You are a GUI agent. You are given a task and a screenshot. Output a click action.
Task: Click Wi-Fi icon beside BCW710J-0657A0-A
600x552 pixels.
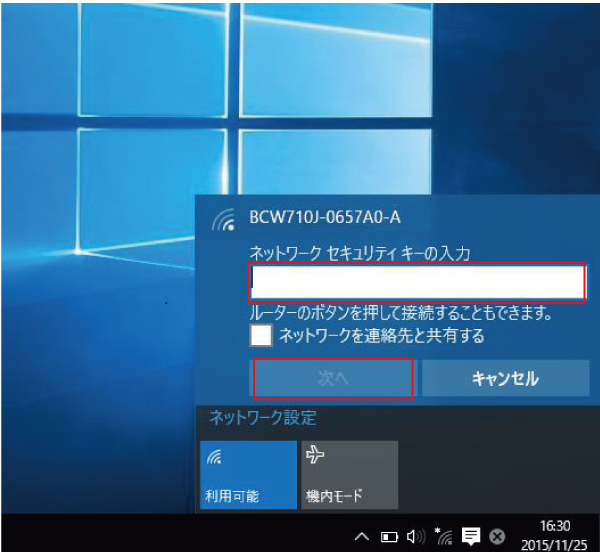pos(224,220)
